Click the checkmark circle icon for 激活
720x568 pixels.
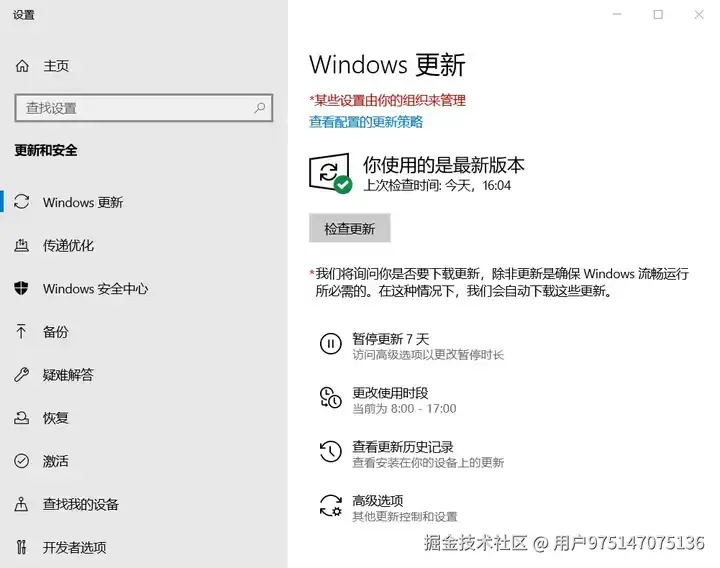click(22, 461)
